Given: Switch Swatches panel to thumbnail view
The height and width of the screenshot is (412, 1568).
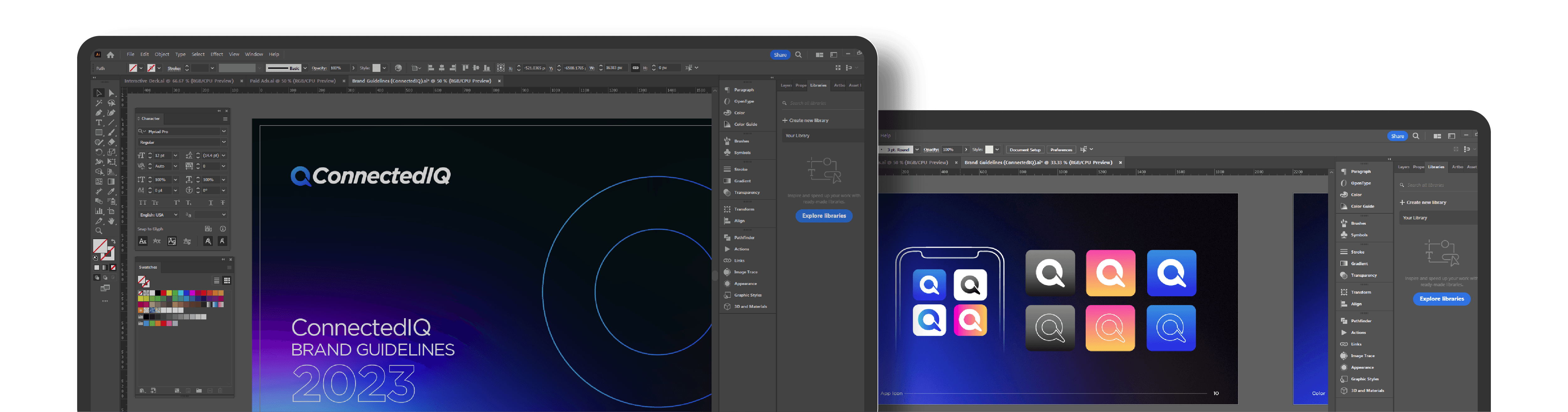Looking at the screenshot, I should click(227, 280).
